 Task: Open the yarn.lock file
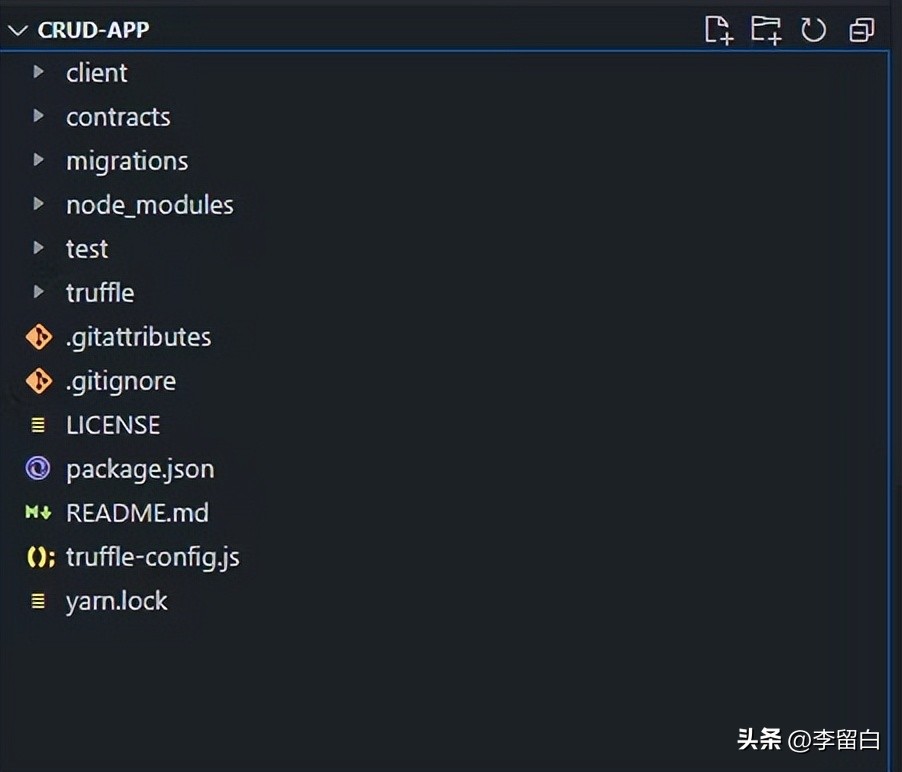[117, 600]
